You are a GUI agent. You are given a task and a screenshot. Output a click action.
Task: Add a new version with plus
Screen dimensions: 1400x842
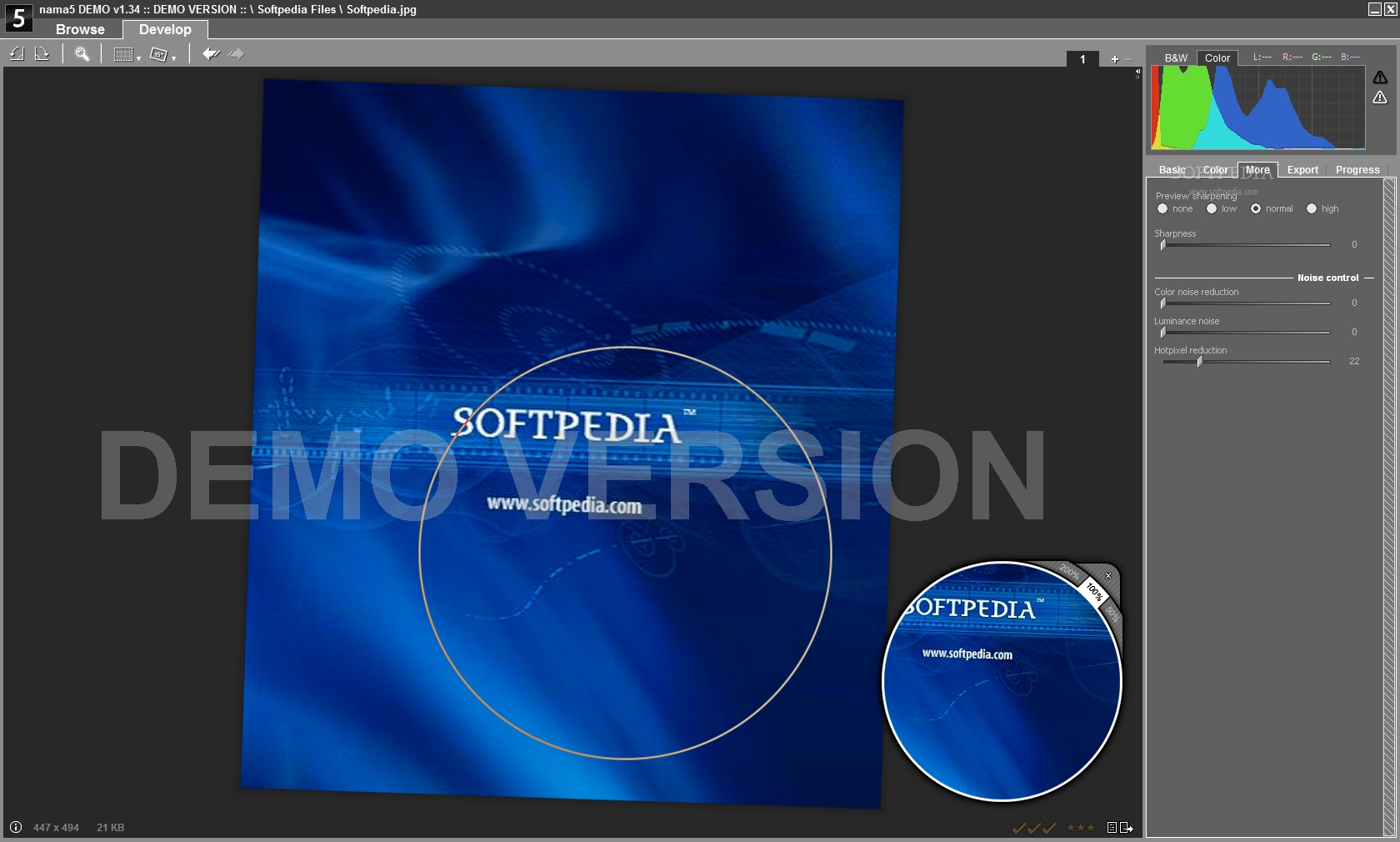click(x=1115, y=59)
